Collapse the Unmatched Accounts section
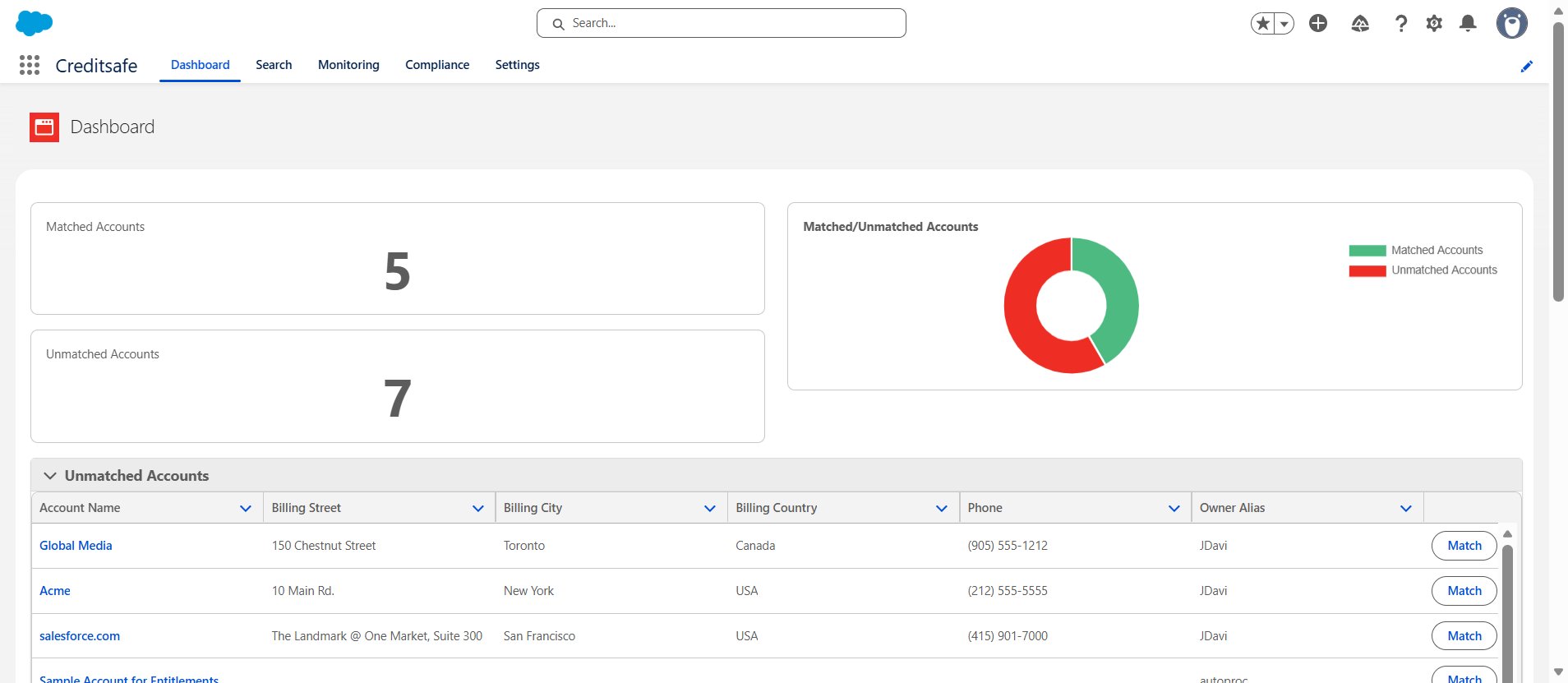Image resolution: width=1568 pixels, height=683 pixels. 50,476
